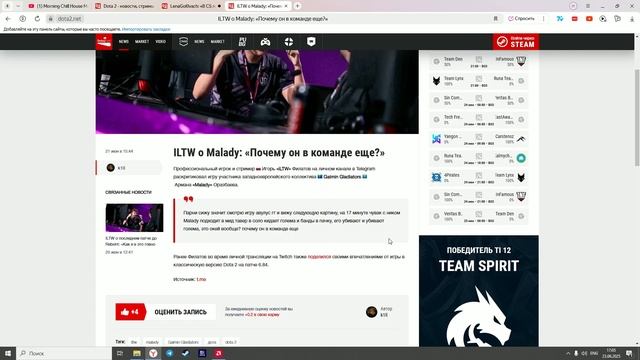Open the Yangon vs Carstensz match
The width and height of the screenshot is (640, 360).
[x=478, y=139]
